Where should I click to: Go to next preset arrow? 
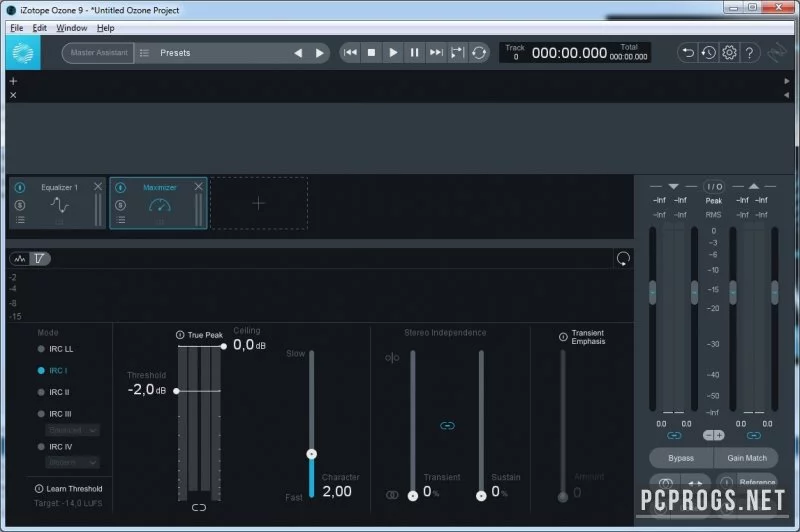319,53
